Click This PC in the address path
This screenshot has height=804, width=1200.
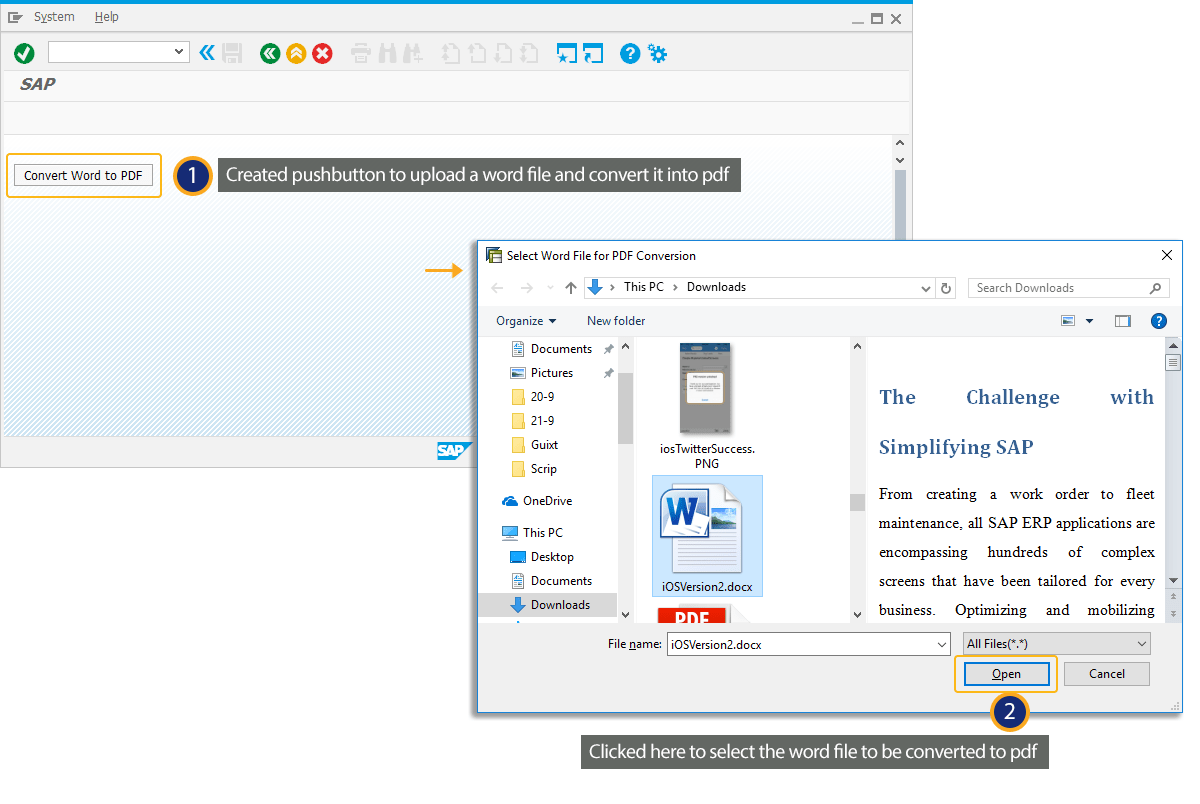coord(643,287)
